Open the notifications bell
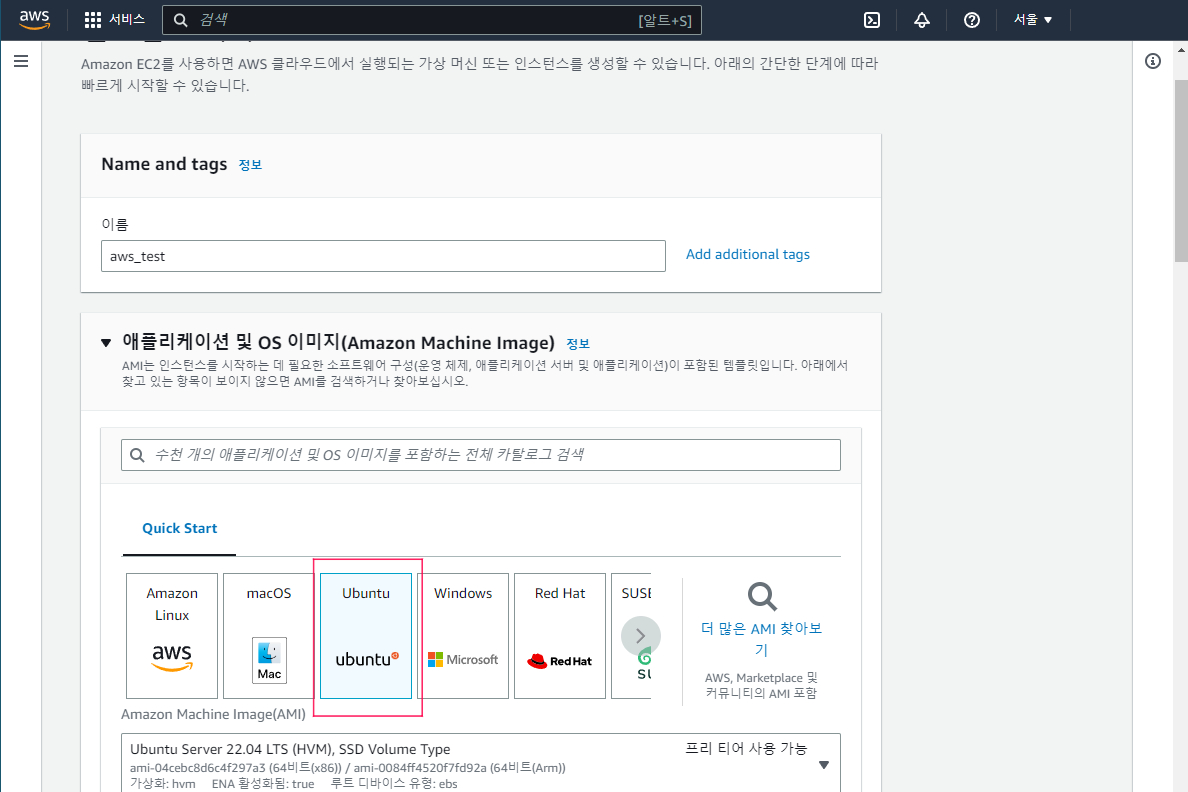 click(921, 20)
